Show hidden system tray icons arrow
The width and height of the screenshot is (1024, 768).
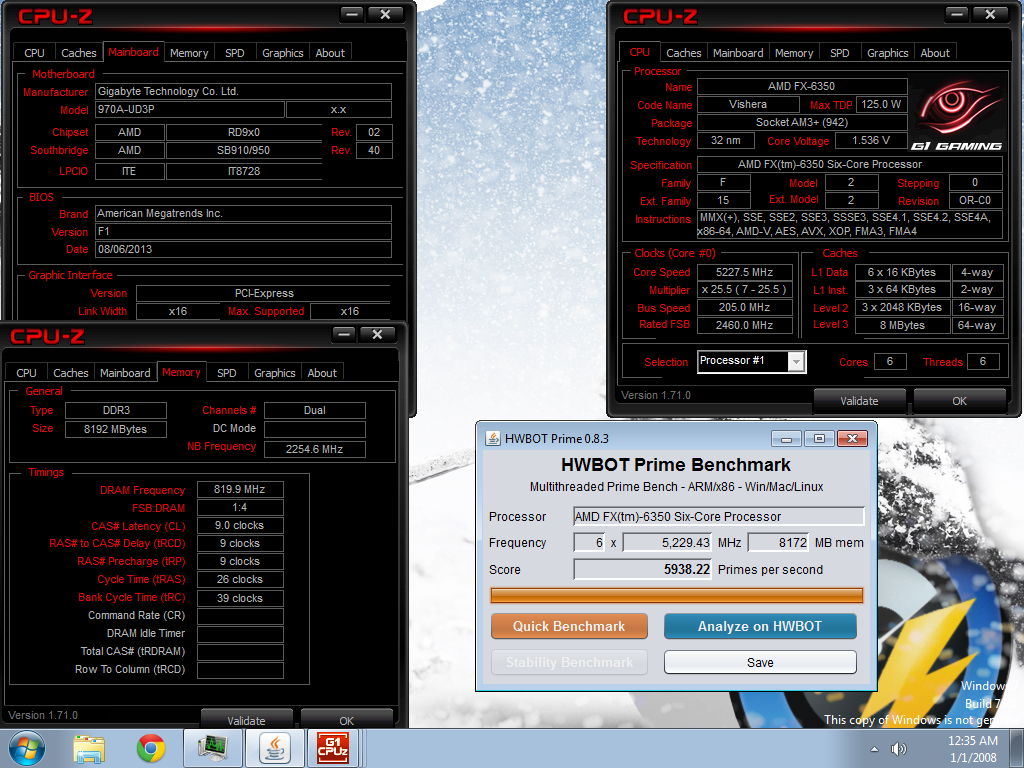(874, 749)
